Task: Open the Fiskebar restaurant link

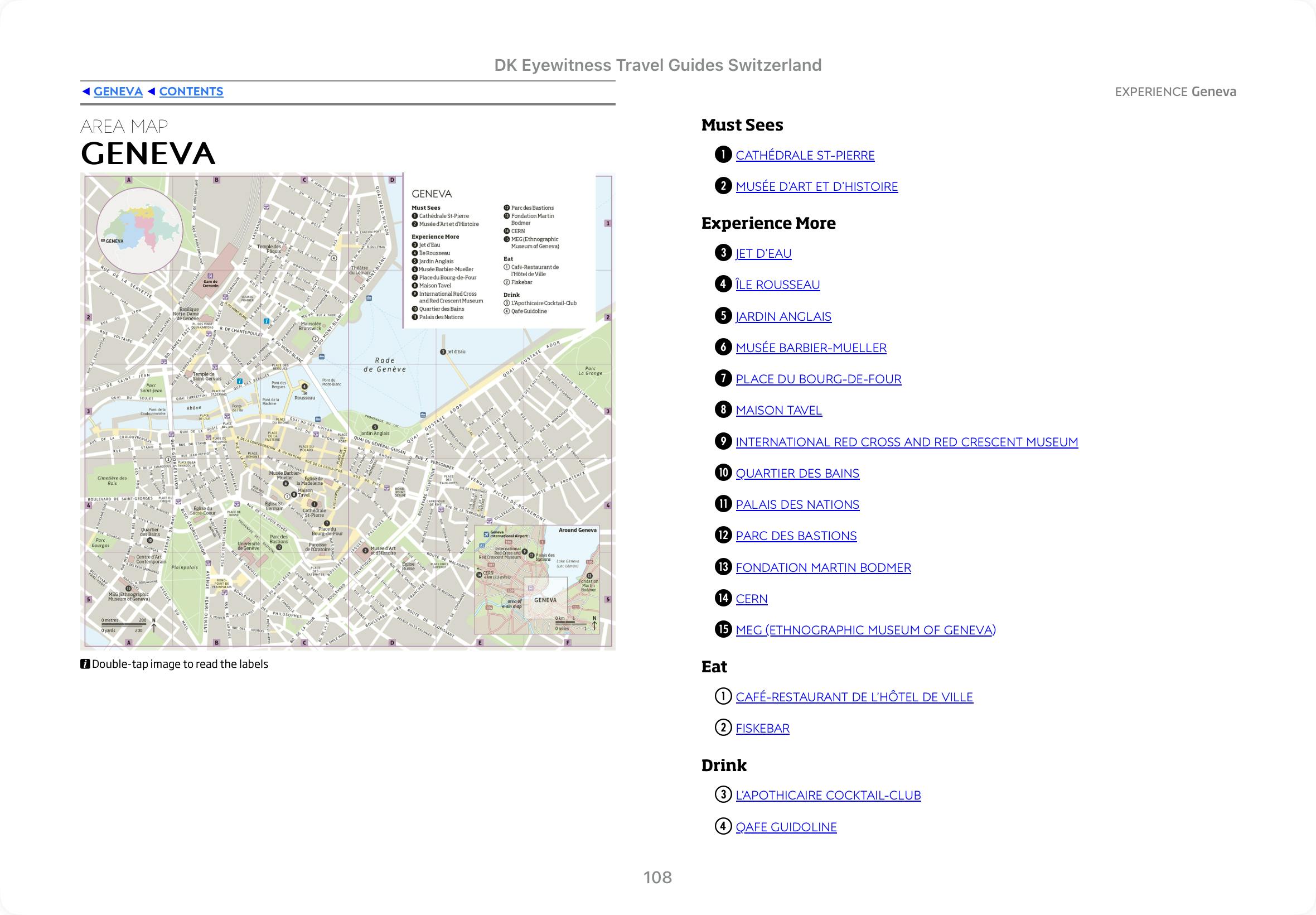Action: click(x=762, y=728)
